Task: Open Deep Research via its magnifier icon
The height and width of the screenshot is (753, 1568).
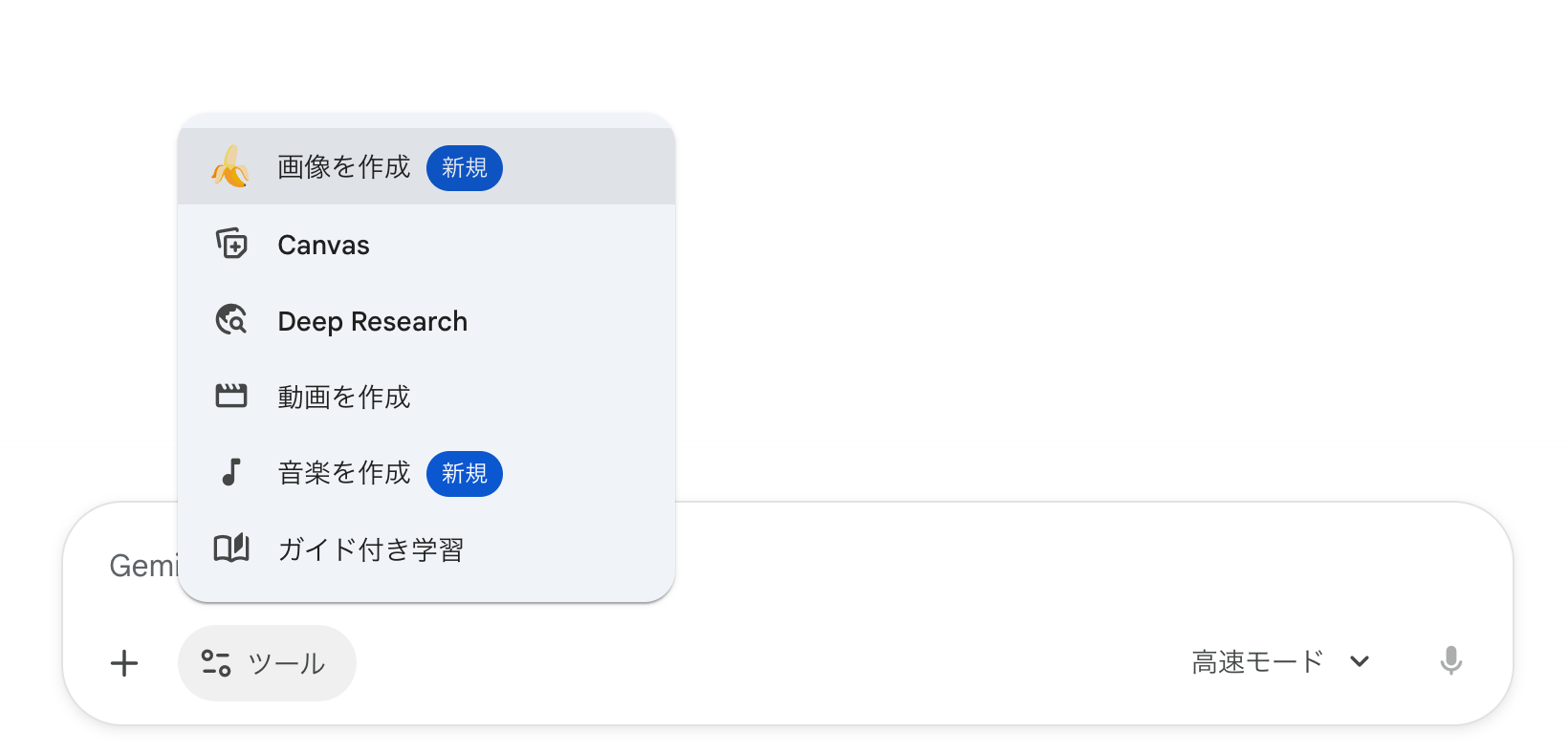Action: point(230,320)
